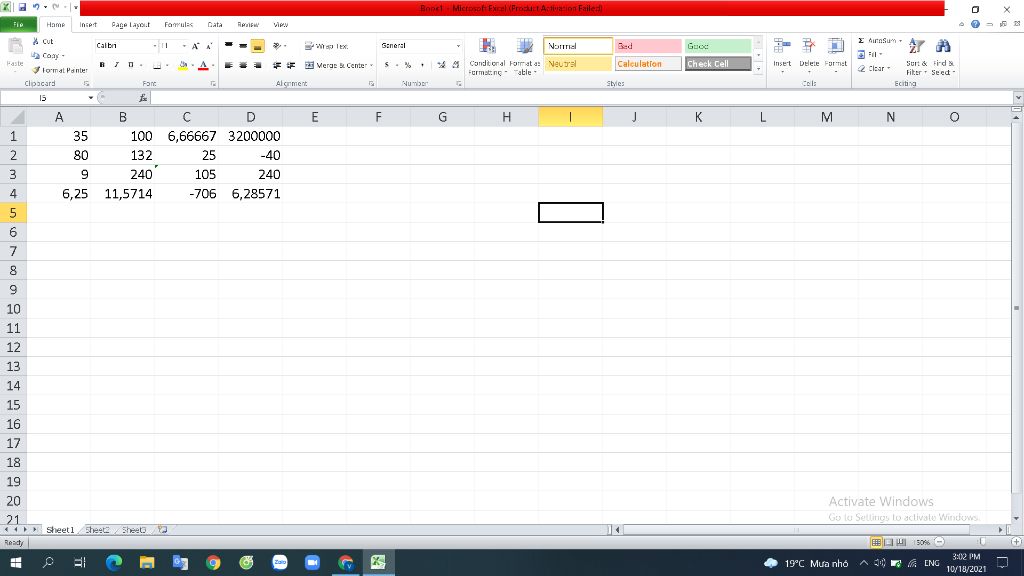Switch to Page Layout view in status bar
The height and width of the screenshot is (576, 1024).
coord(889,542)
